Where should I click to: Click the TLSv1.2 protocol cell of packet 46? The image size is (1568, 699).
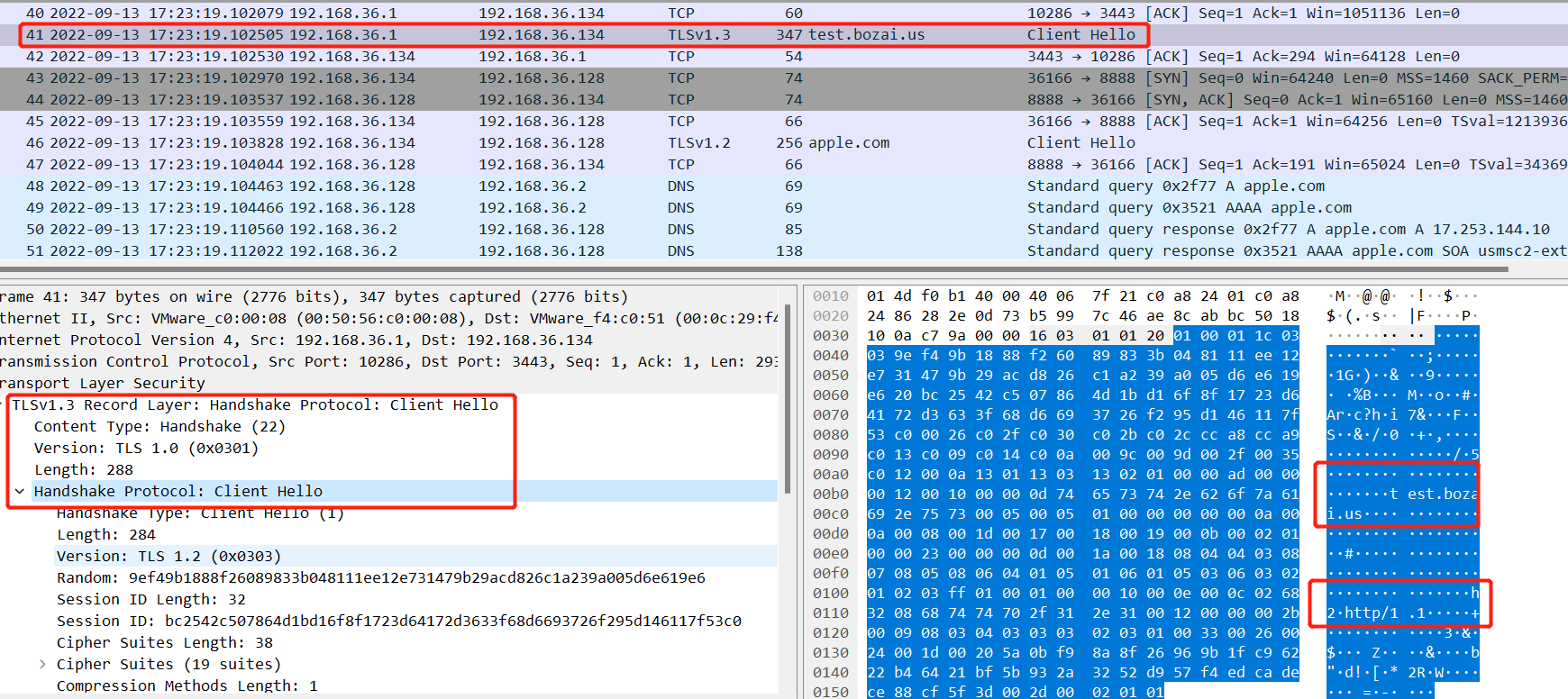(699, 142)
